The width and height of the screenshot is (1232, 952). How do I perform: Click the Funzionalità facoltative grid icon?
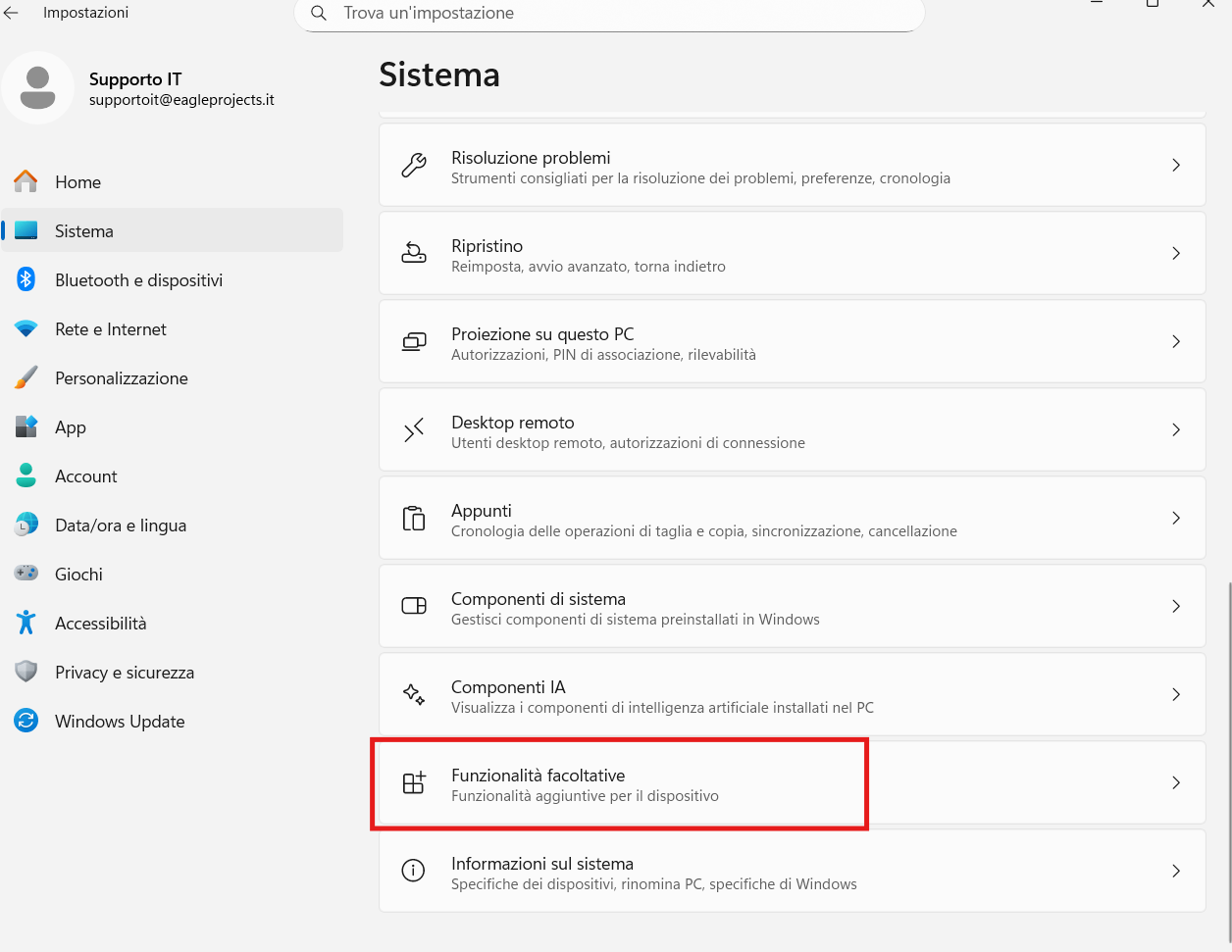pyautogui.click(x=414, y=783)
